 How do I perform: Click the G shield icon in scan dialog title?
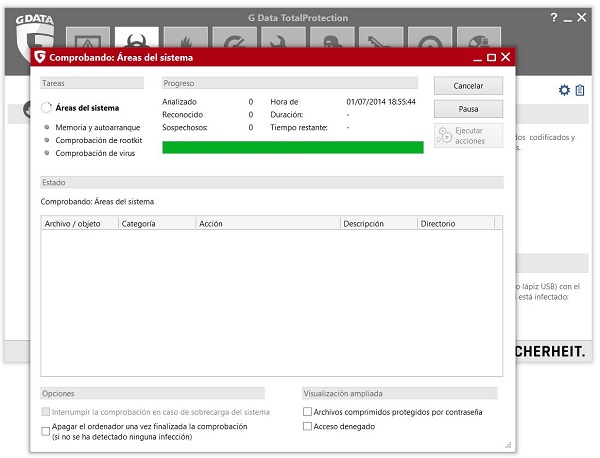[40, 57]
